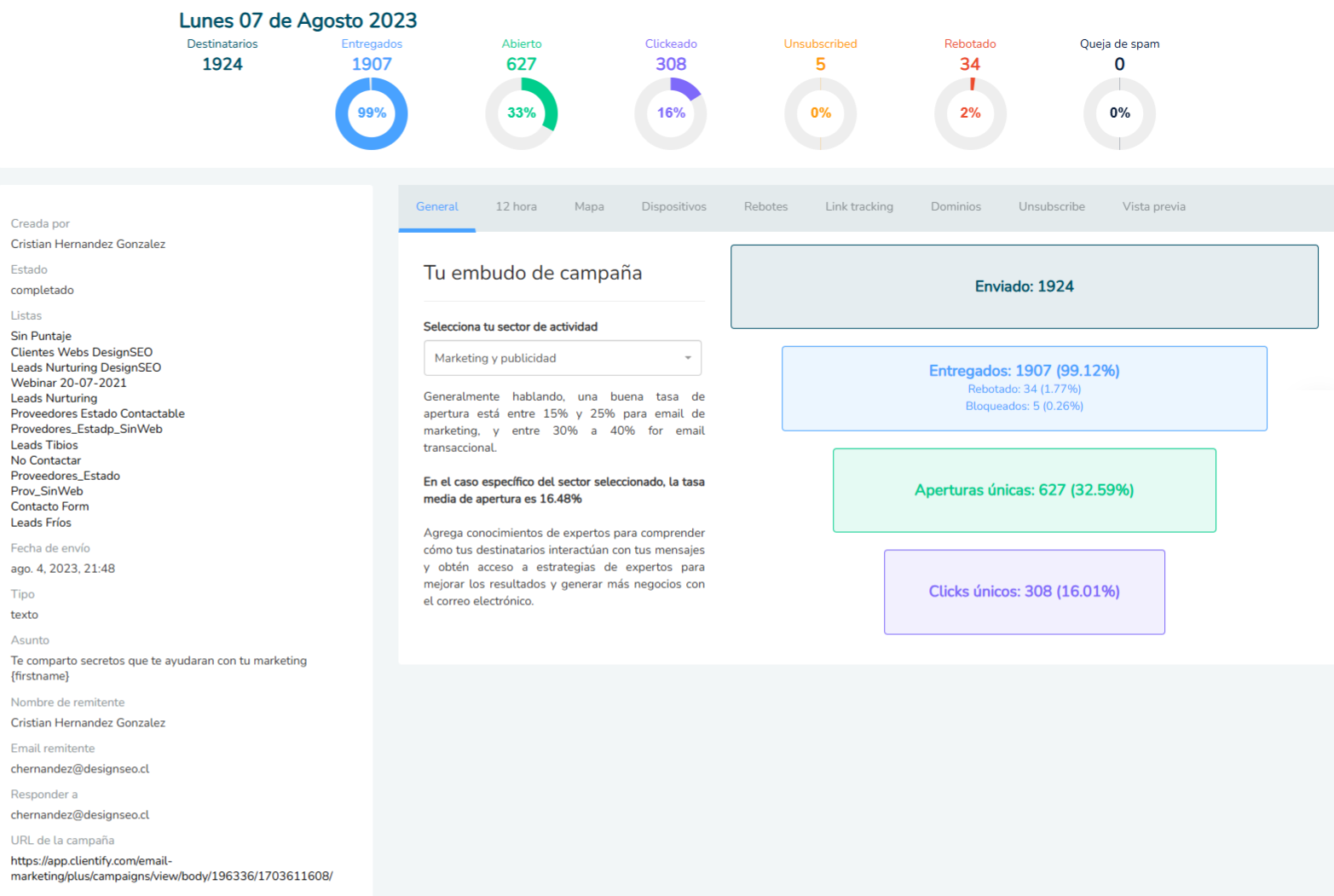Click the Entregados 99% donut chart
Viewport: 1334px width, 896px height.
coord(372,113)
